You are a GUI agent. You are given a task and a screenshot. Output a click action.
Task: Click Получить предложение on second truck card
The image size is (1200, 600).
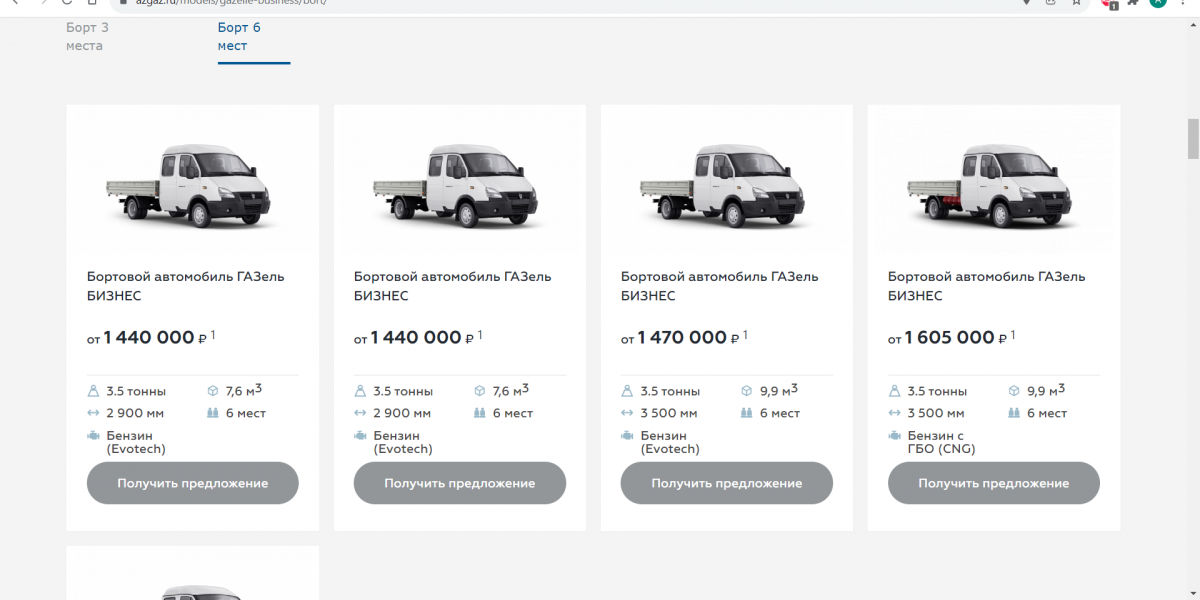459,483
